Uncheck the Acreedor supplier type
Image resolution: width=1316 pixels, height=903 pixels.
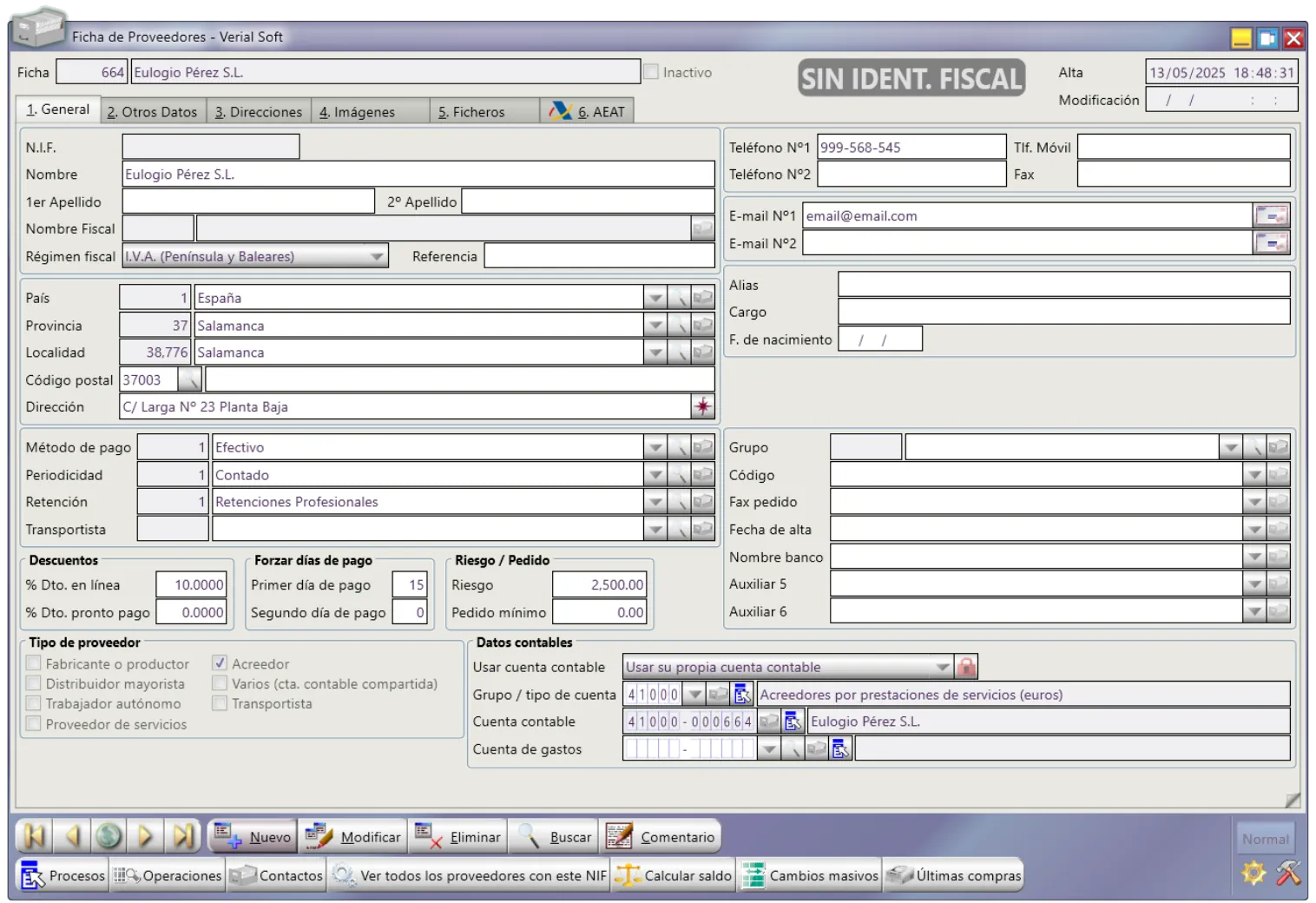tap(220, 663)
